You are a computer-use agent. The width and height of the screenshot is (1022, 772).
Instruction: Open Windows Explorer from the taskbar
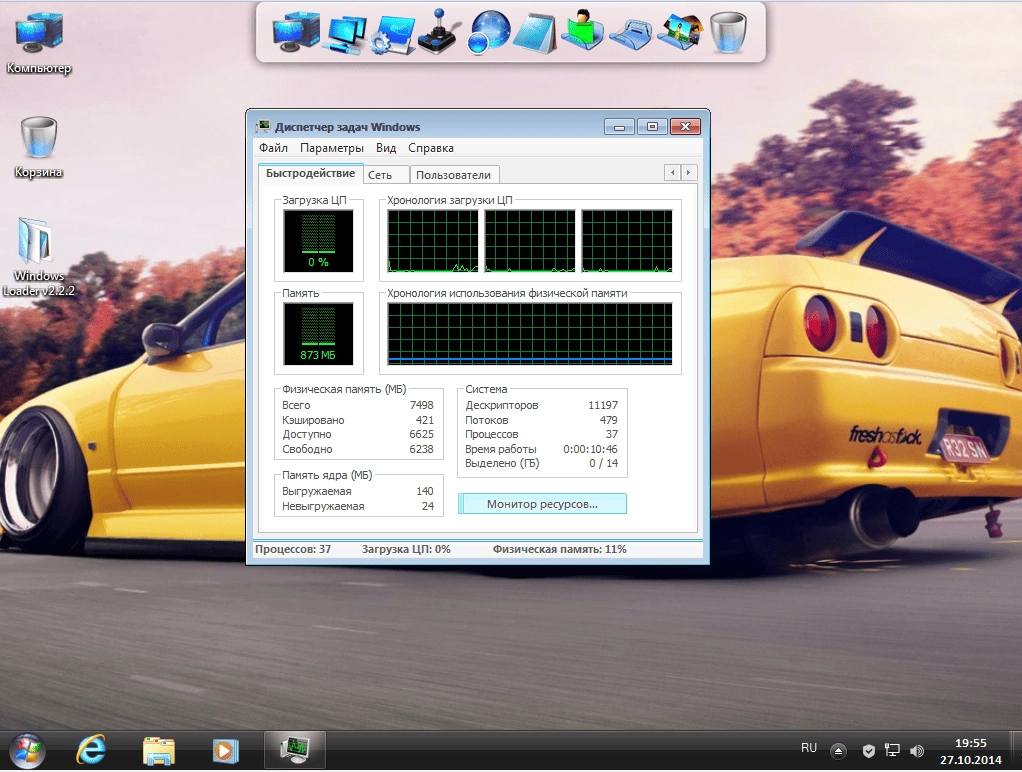tap(159, 750)
